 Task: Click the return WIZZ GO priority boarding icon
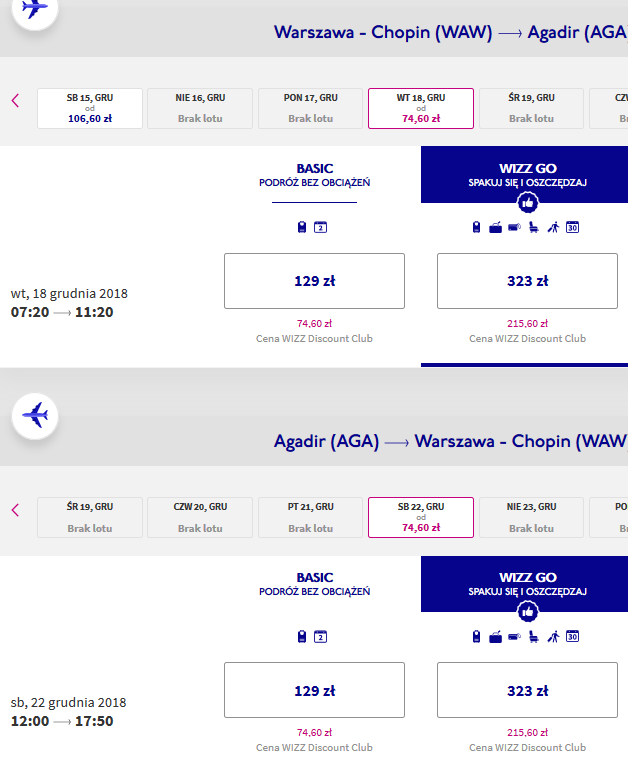[x=553, y=636]
